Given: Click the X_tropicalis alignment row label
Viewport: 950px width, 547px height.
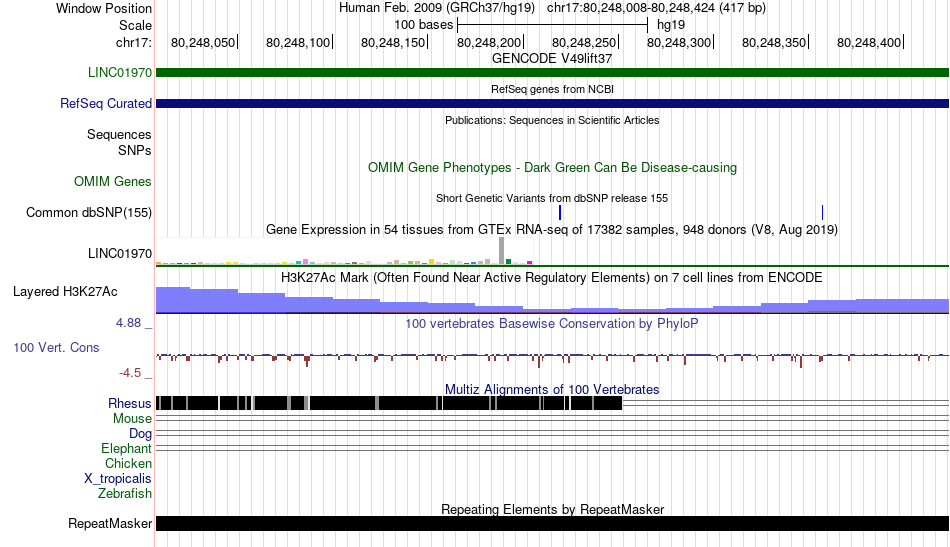Looking at the screenshot, I should [118, 479].
